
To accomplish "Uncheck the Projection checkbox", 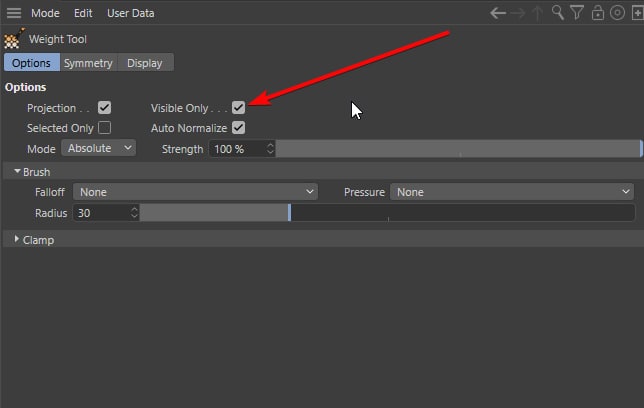I will (x=104, y=108).
